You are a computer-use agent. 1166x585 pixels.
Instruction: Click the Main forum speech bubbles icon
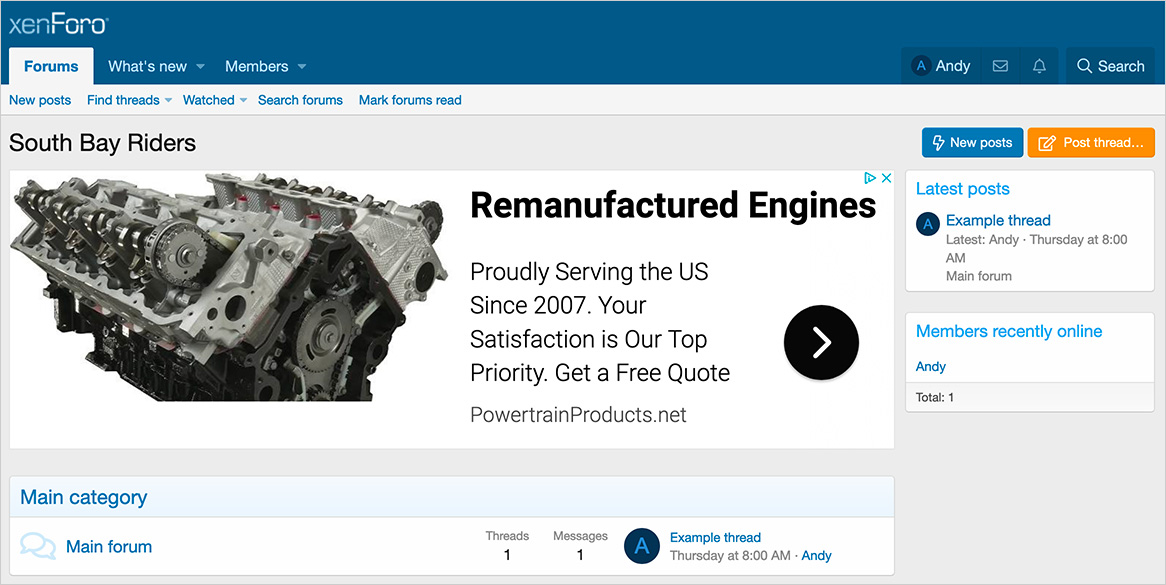tap(38, 546)
